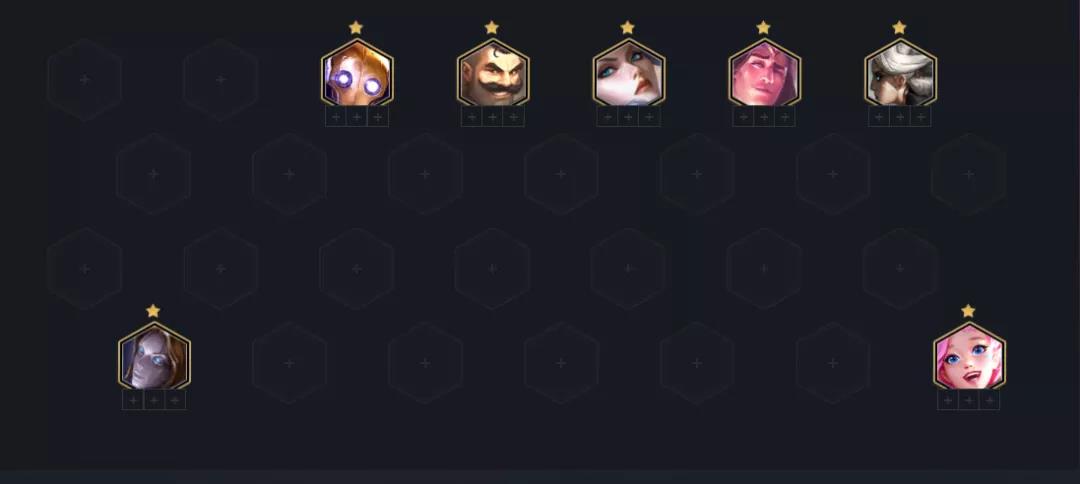Add item in last slot under white-haired champion
The image size is (1080, 484).
click(921, 117)
